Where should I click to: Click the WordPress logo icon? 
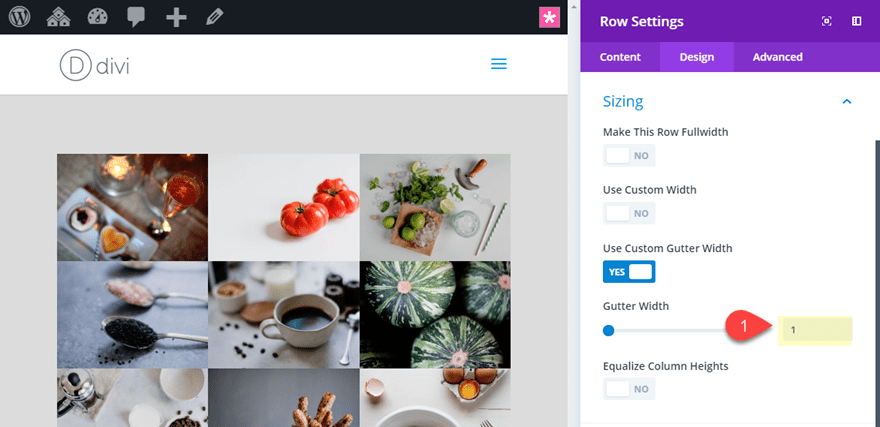coord(20,17)
